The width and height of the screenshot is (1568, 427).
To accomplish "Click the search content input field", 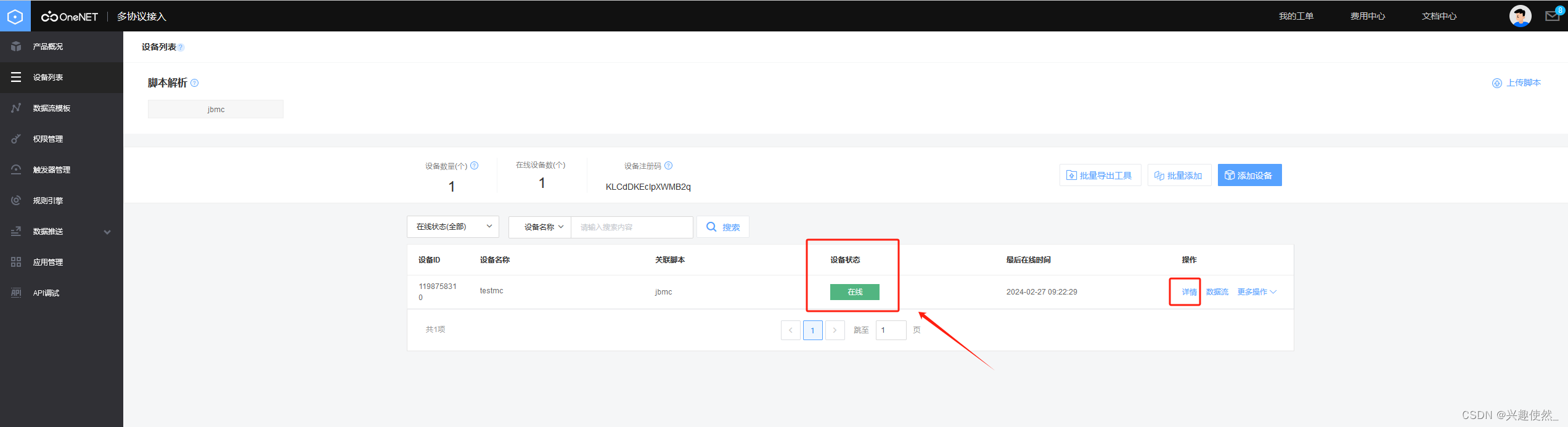I will (632, 227).
